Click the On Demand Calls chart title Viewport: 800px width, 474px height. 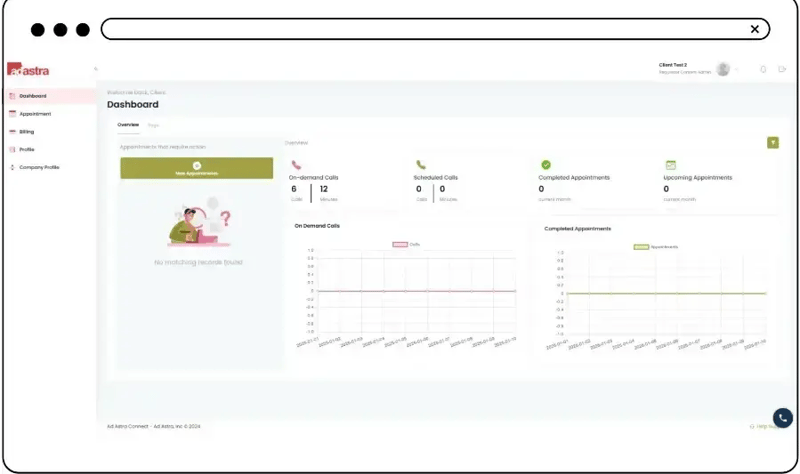click(x=317, y=226)
